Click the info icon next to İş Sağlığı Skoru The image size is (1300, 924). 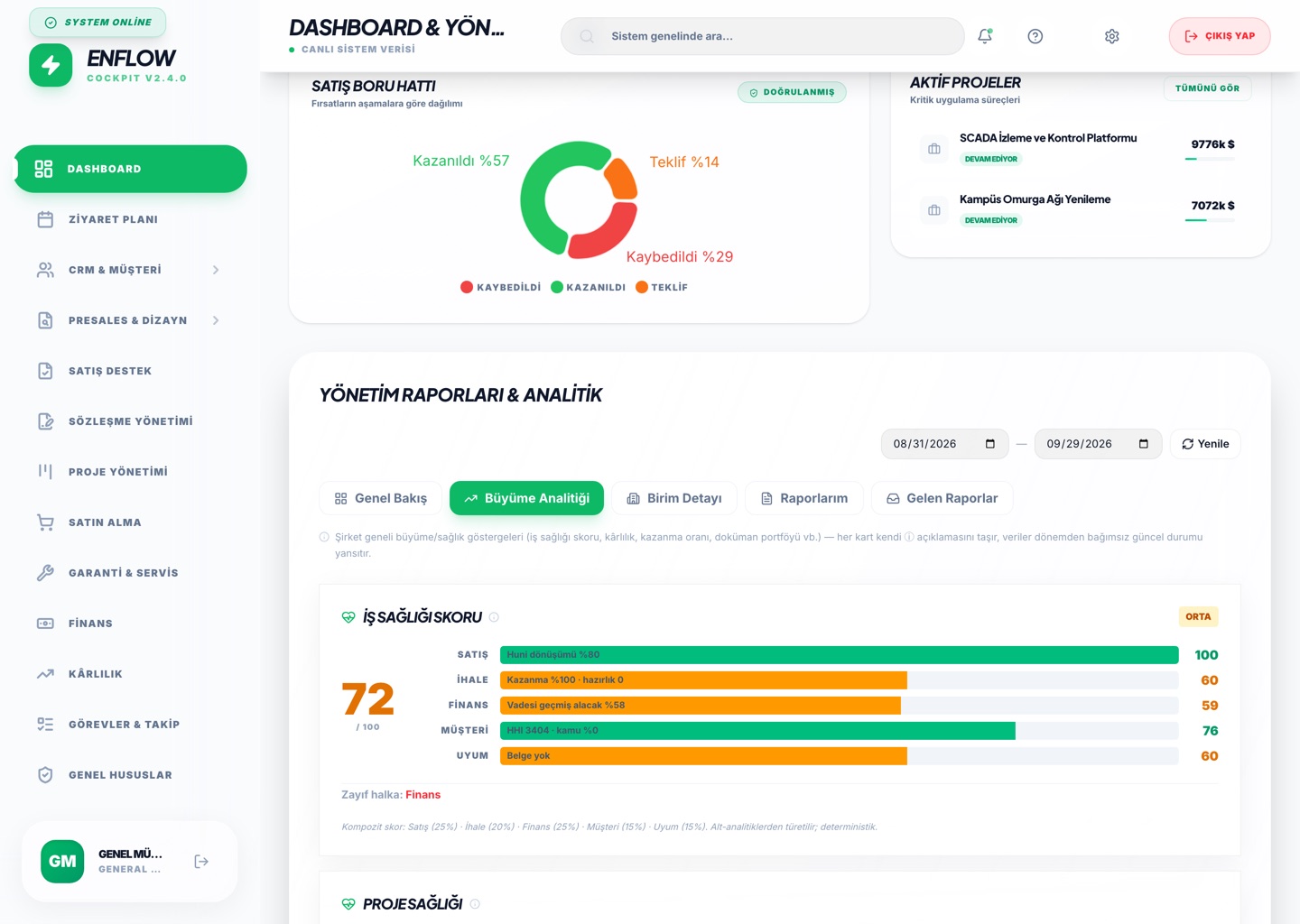point(494,617)
